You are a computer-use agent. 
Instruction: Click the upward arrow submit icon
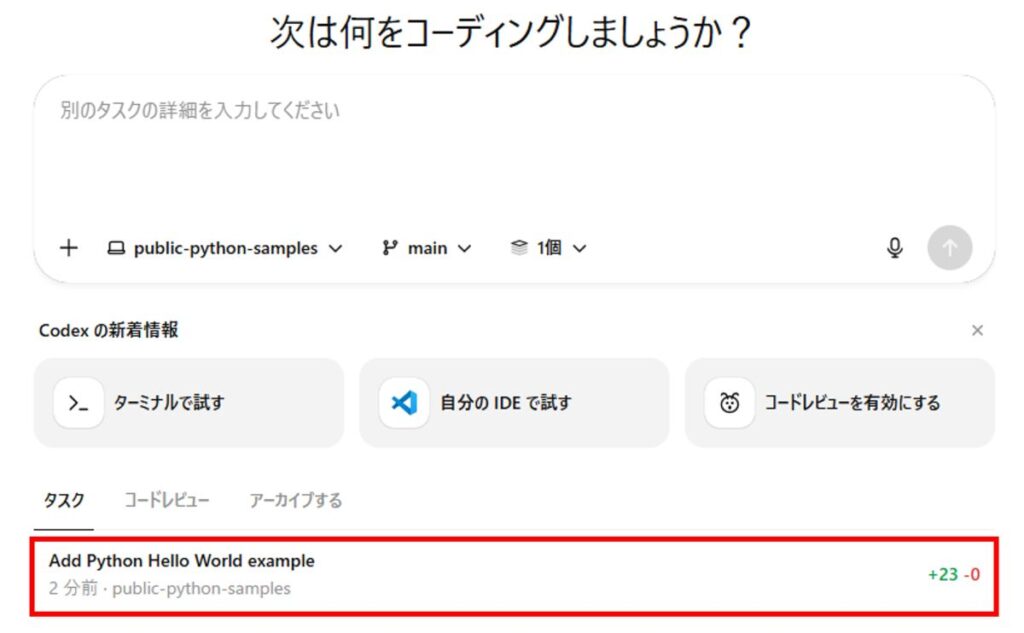click(x=949, y=247)
